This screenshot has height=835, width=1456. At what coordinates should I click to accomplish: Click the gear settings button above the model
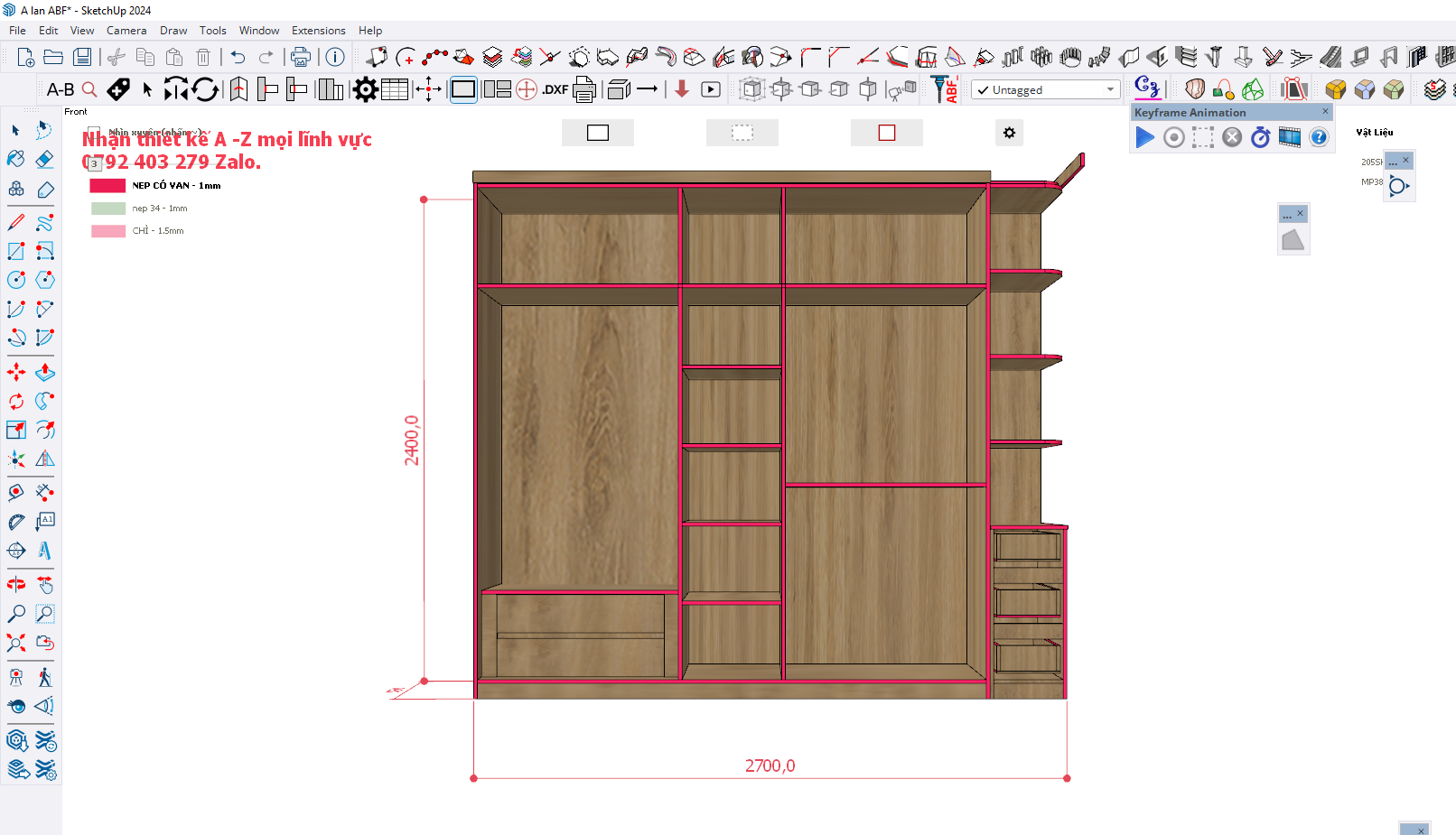click(1009, 133)
